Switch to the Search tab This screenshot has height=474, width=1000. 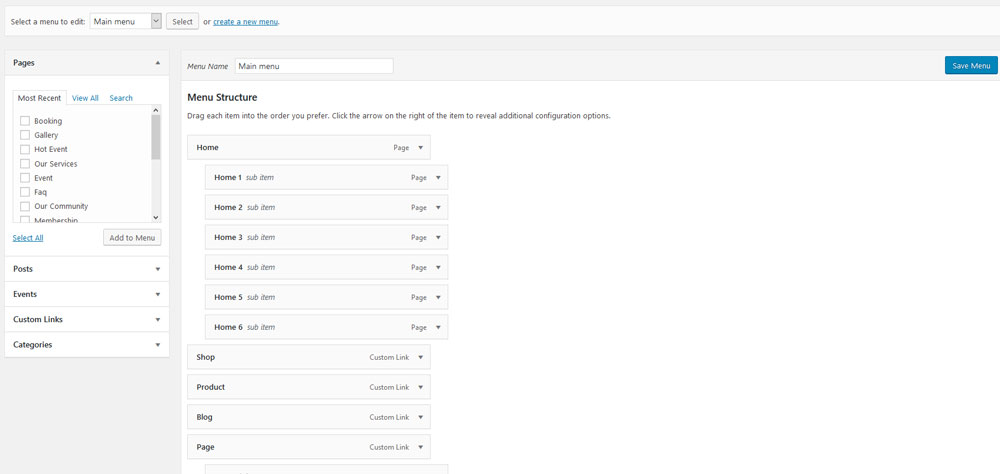[x=121, y=98]
